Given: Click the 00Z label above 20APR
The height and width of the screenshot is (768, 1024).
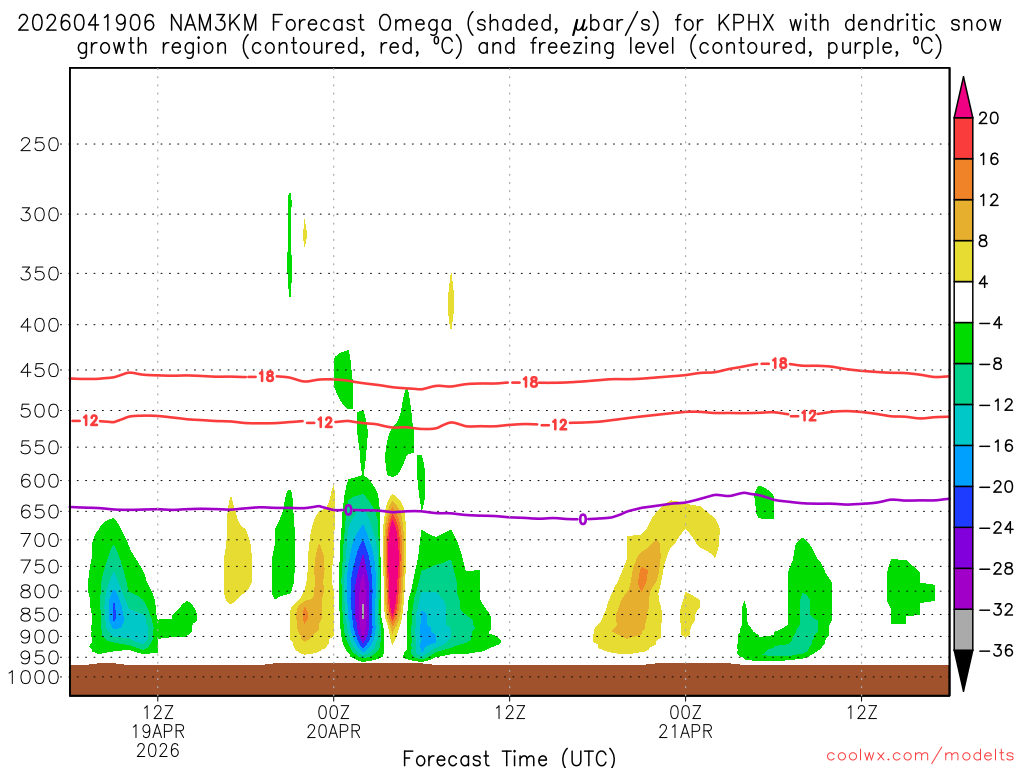Looking at the screenshot, I should 334,712.
